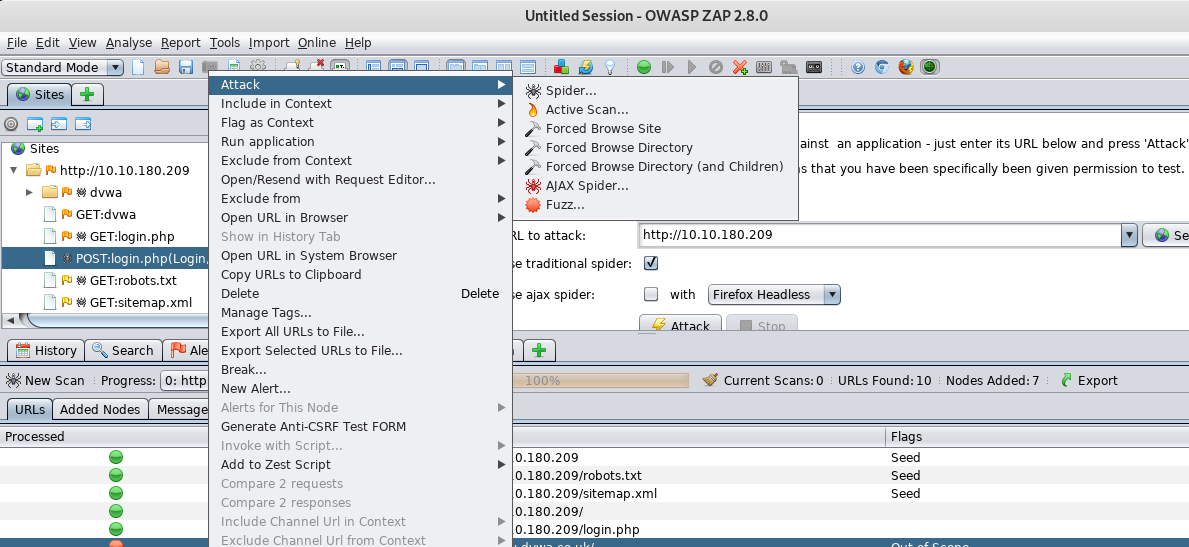Image resolution: width=1189 pixels, height=547 pixels.
Task: Click the Attack button with lightning icon
Action: click(680, 325)
